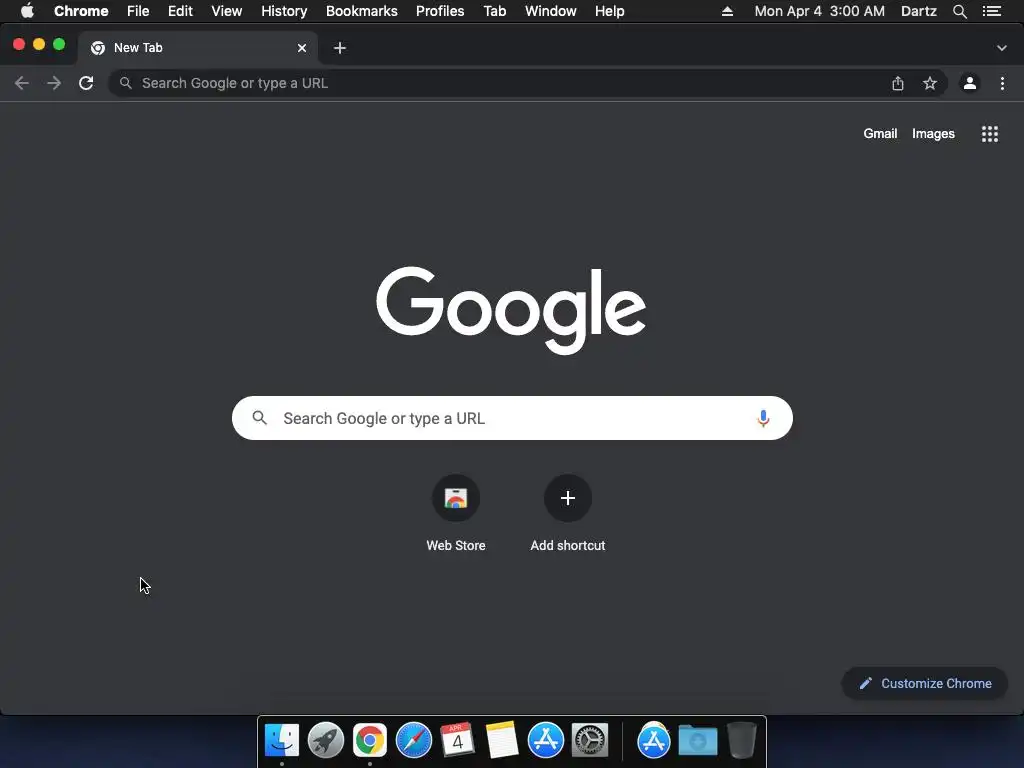The height and width of the screenshot is (768, 1024).
Task: Select the New Tab tab
Action: [x=197, y=48]
